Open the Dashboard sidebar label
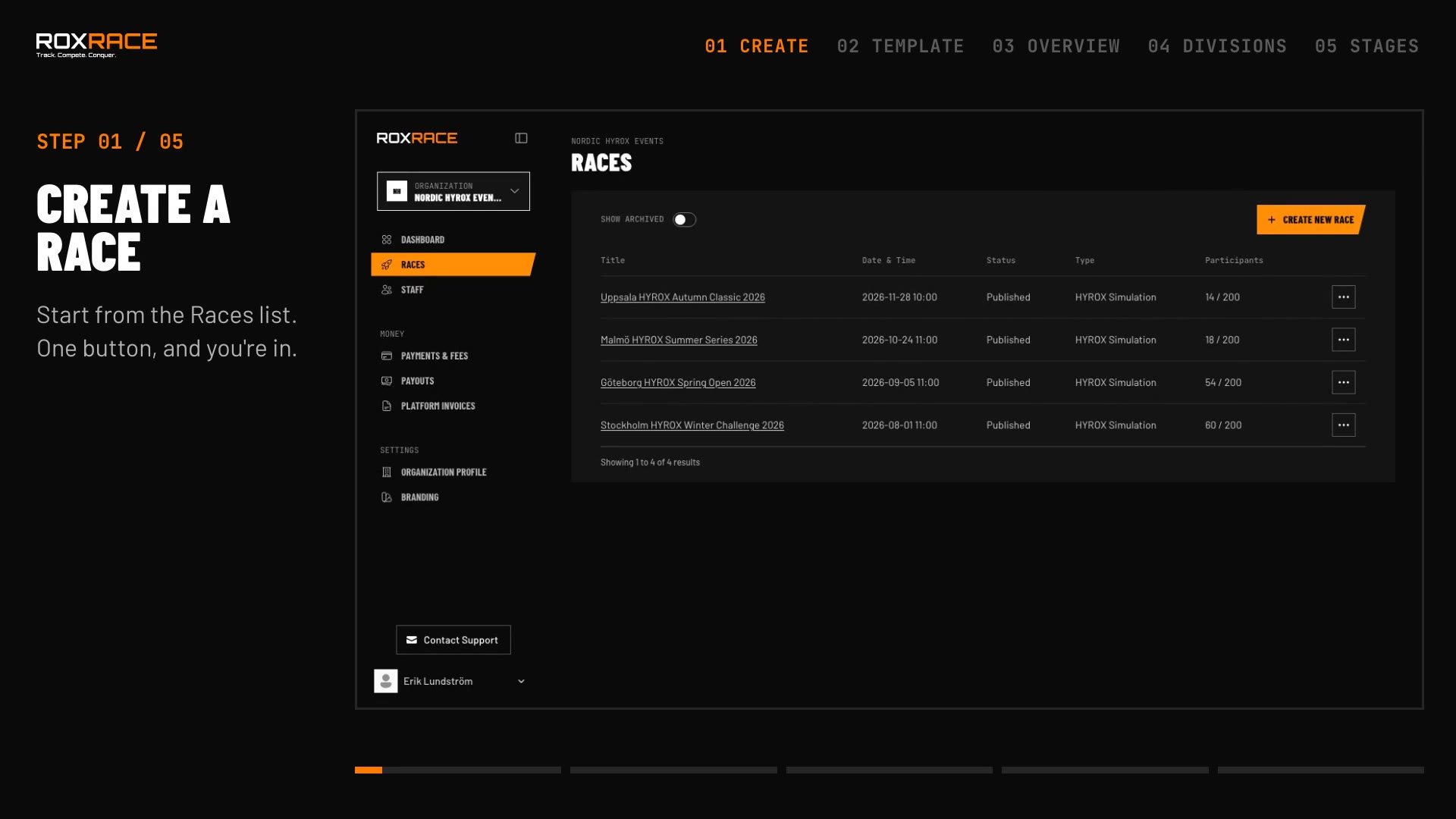 click(422, 240)
